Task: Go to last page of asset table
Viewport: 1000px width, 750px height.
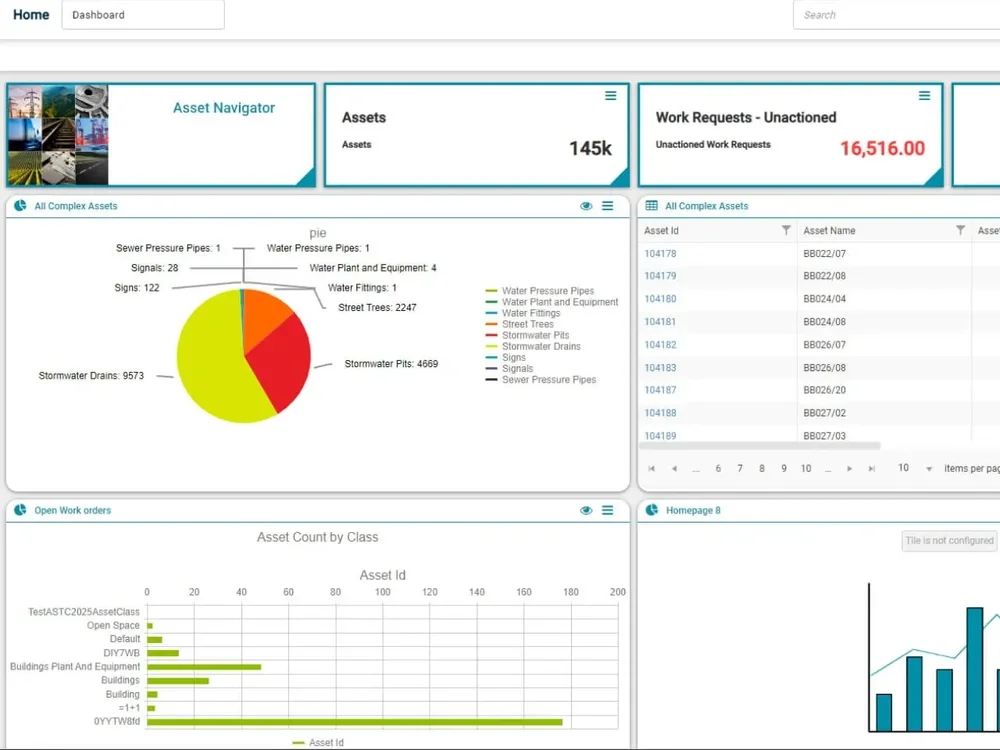Action: pos(872,469)
